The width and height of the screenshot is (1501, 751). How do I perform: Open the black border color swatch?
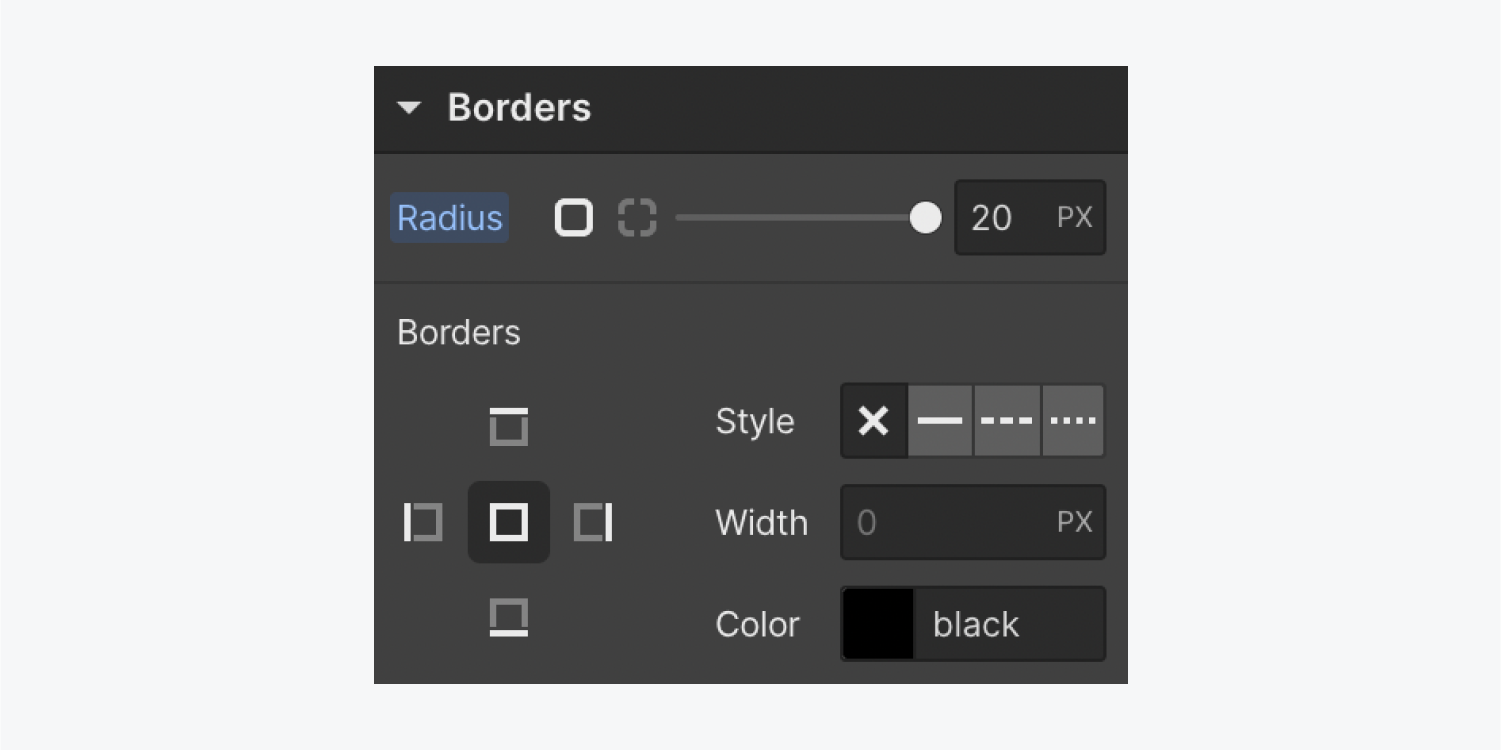[x=879, y=624]
